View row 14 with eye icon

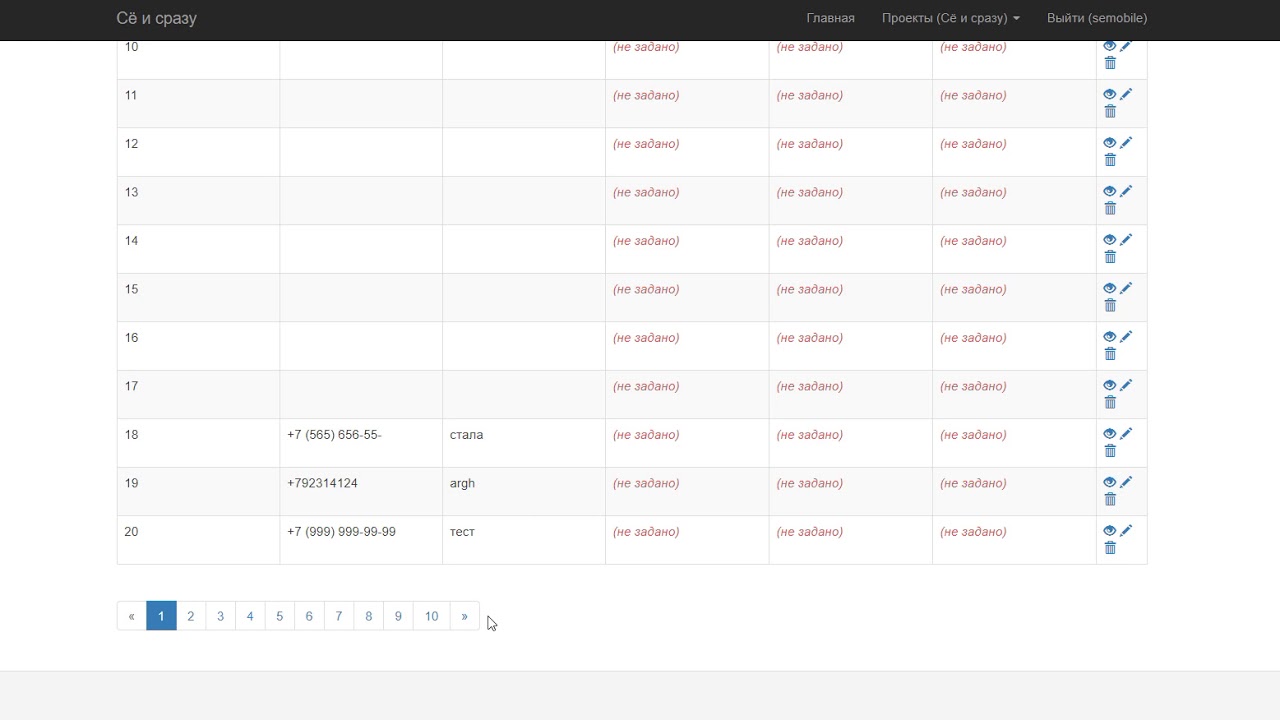click(1109, 240)
